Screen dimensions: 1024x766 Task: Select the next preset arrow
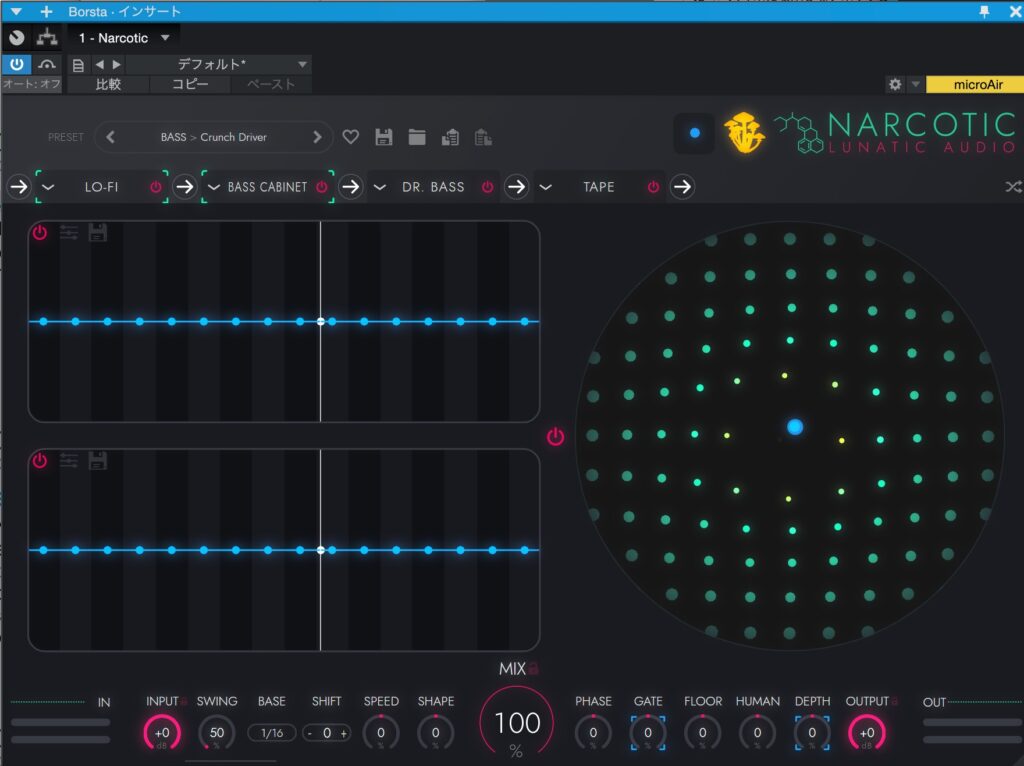pyautogui.click(x=317, y=137)
